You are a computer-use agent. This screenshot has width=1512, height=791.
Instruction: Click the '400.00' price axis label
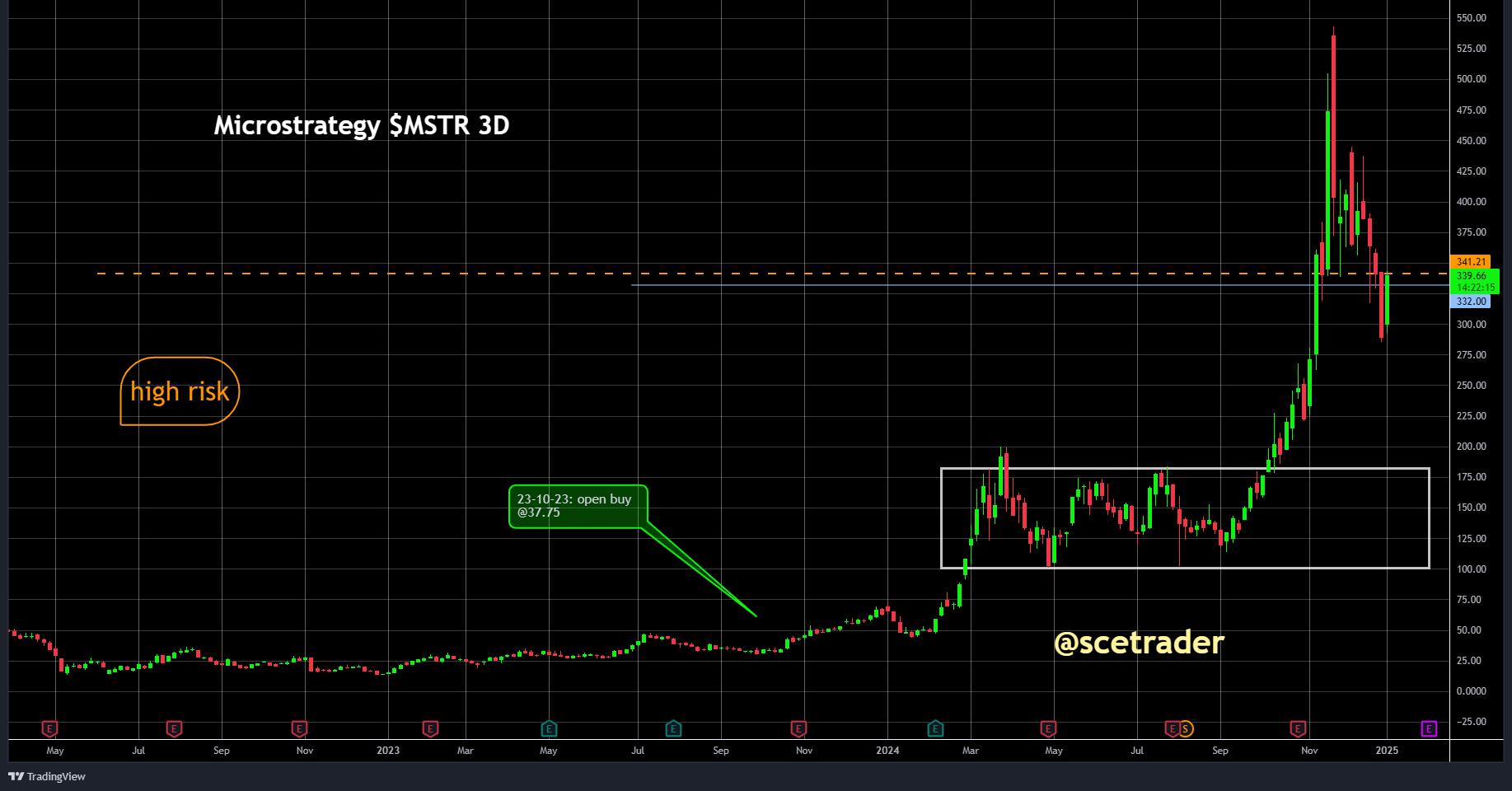1471,202
